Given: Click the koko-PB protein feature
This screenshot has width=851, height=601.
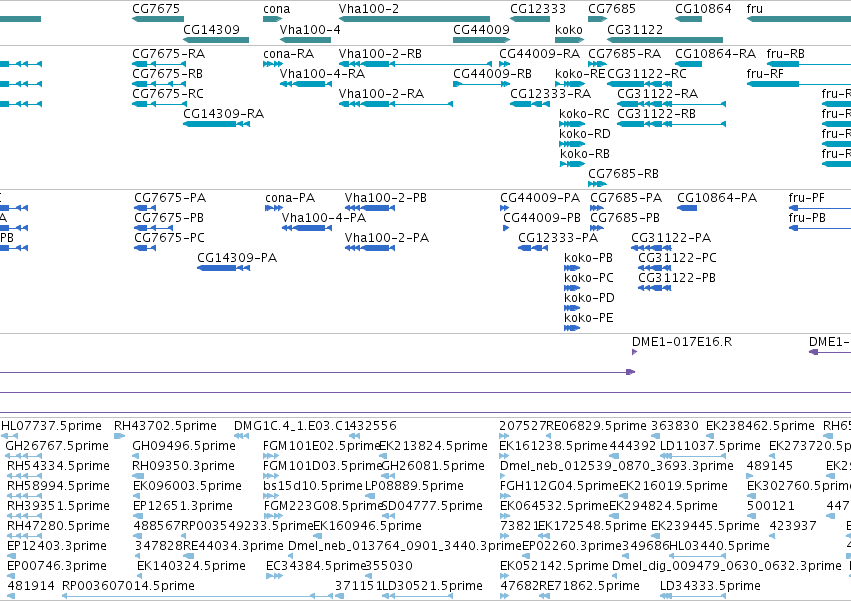Looking at the screenshot, I should tap(572, 268).
